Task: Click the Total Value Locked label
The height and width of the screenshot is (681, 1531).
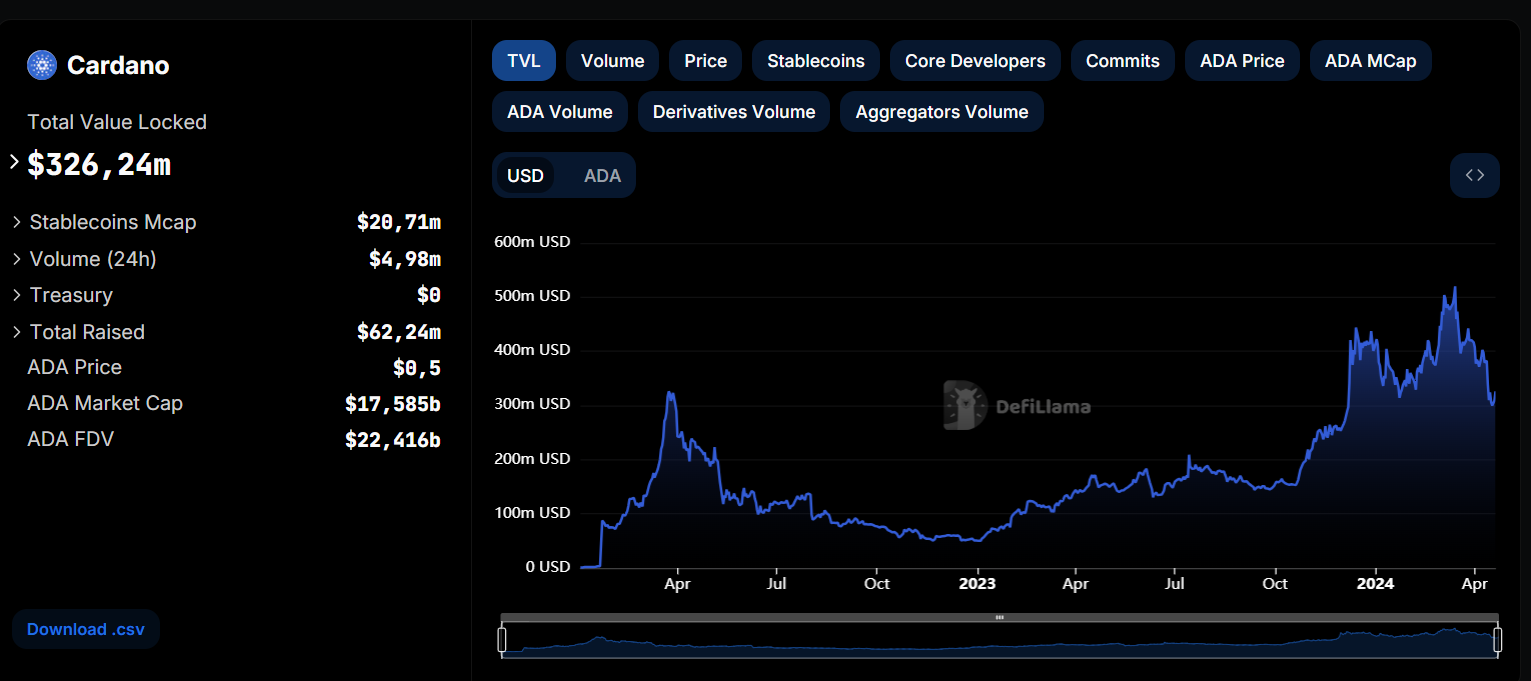Action: [x=117, y=122]
